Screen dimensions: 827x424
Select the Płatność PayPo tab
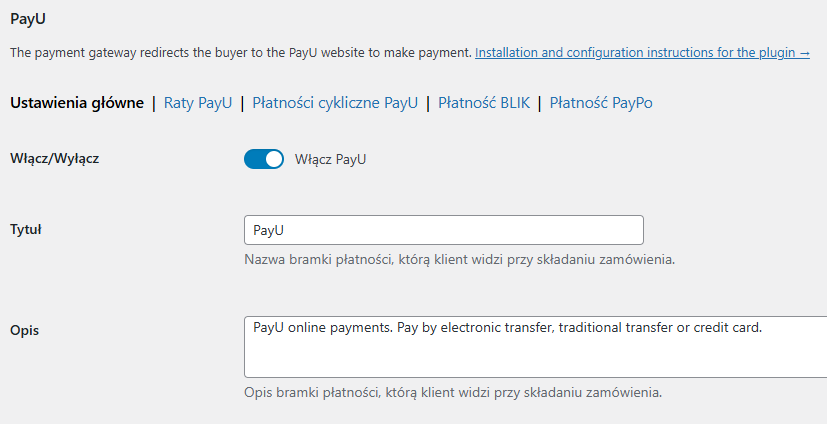click(x=601, y=102)
